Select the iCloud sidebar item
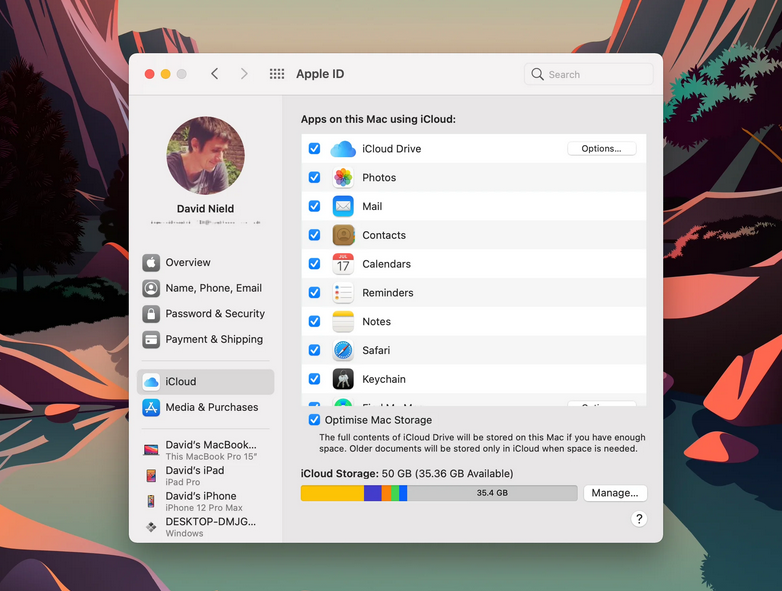 (205, 382)
